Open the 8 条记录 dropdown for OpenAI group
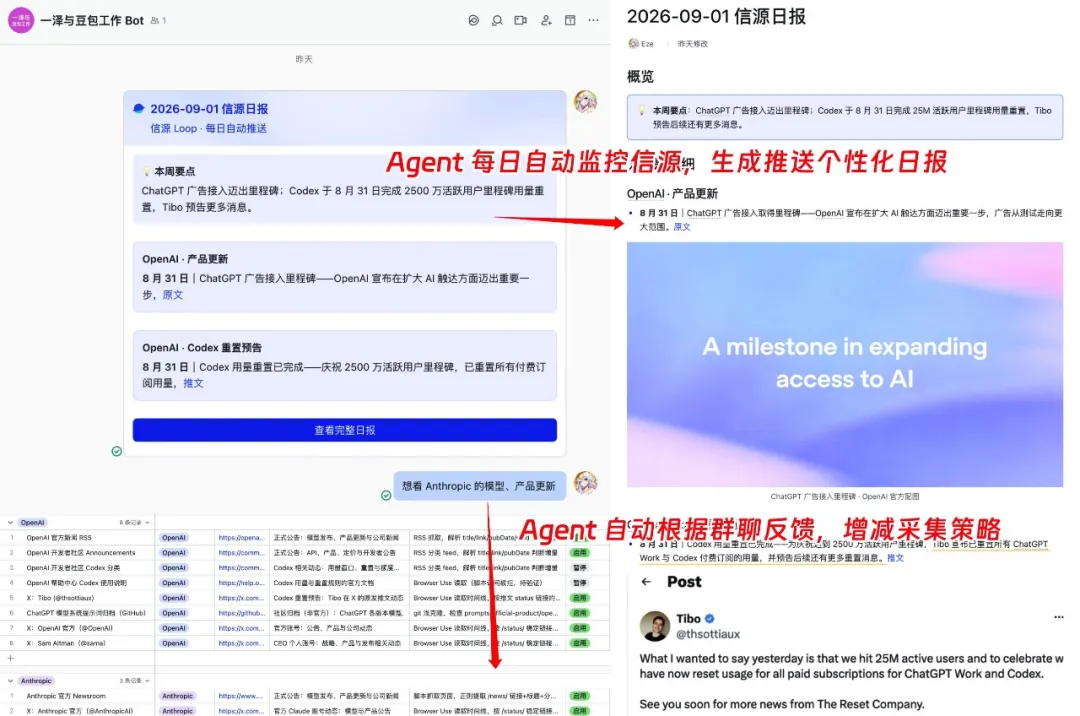This screenshot has width=1080, height=716. click(x=134, y=523)
